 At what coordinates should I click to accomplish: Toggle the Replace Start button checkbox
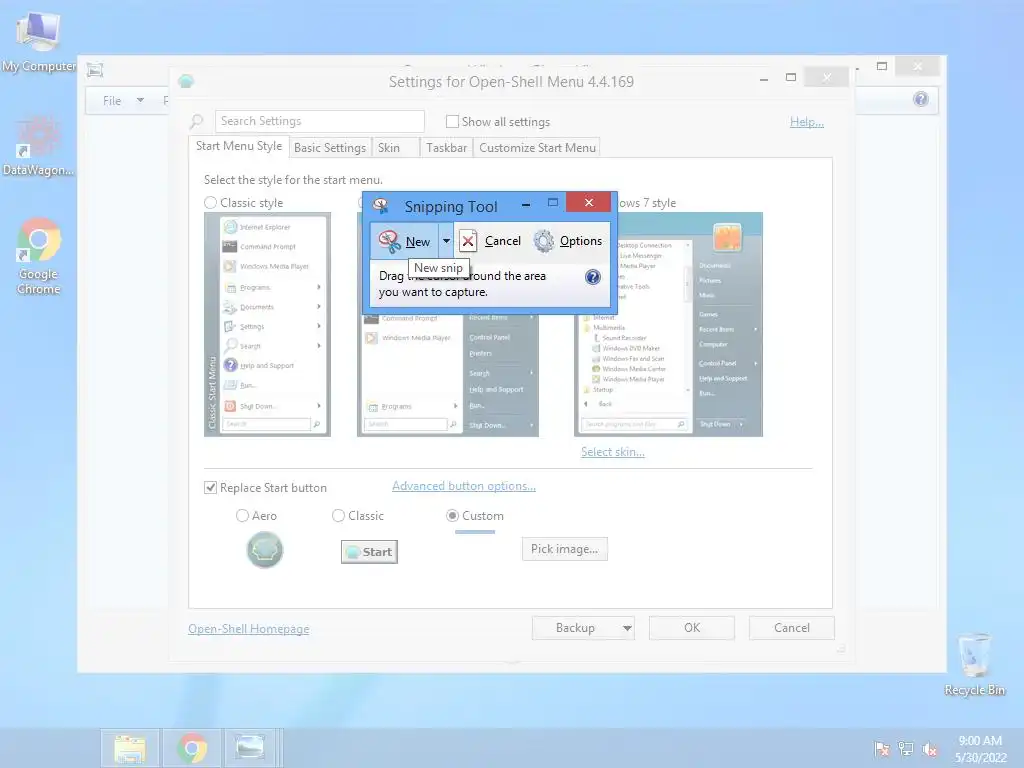pos(210,487)
